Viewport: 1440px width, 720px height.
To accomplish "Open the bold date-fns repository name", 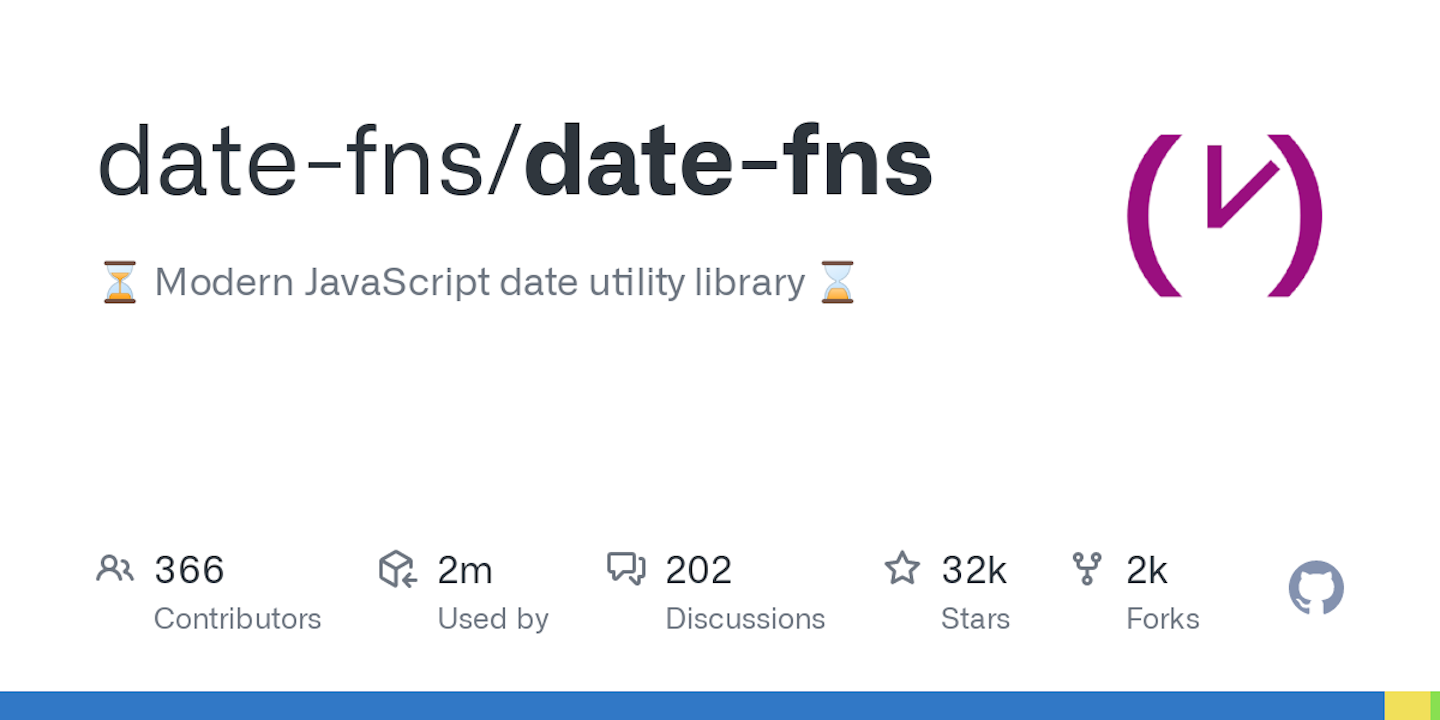I will tap(729, 163).
